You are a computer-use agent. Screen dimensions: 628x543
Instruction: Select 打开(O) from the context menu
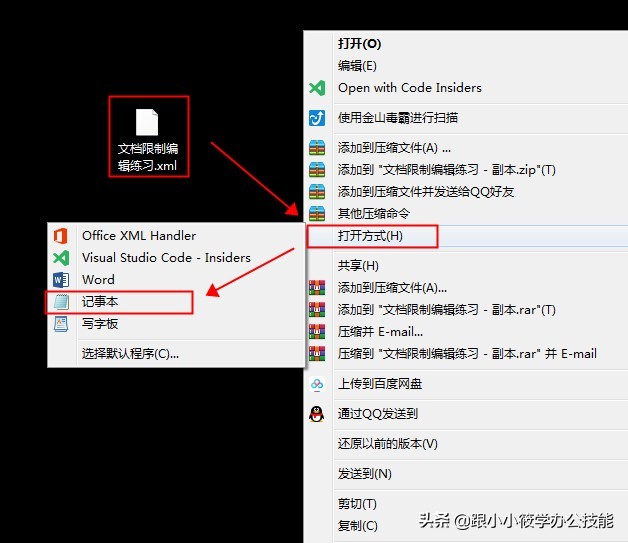pyautogui.click(x=360, y=44)
